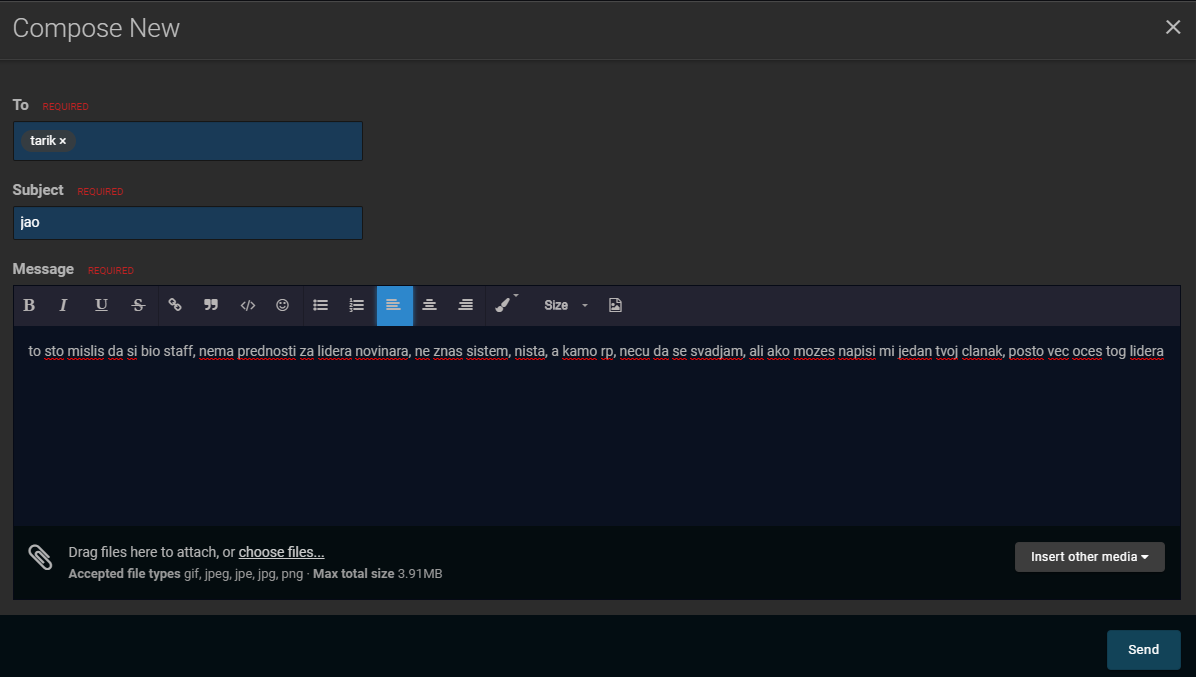Viewport: 1196px width, 677px height.
Task: Click the choose files link
Action: pos(281,552)
